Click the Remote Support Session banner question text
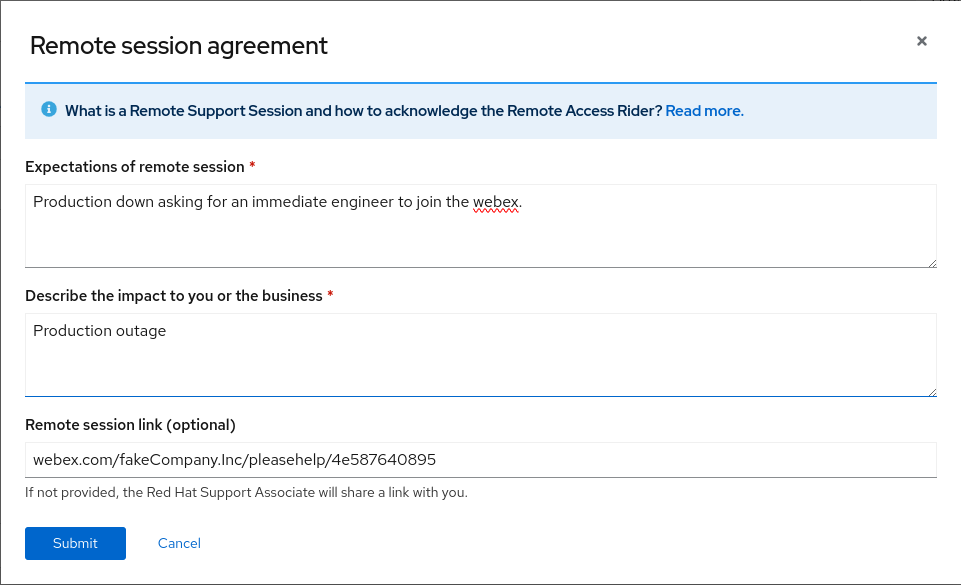The width and height of the screenshot is (961, 585). (363, 111)
